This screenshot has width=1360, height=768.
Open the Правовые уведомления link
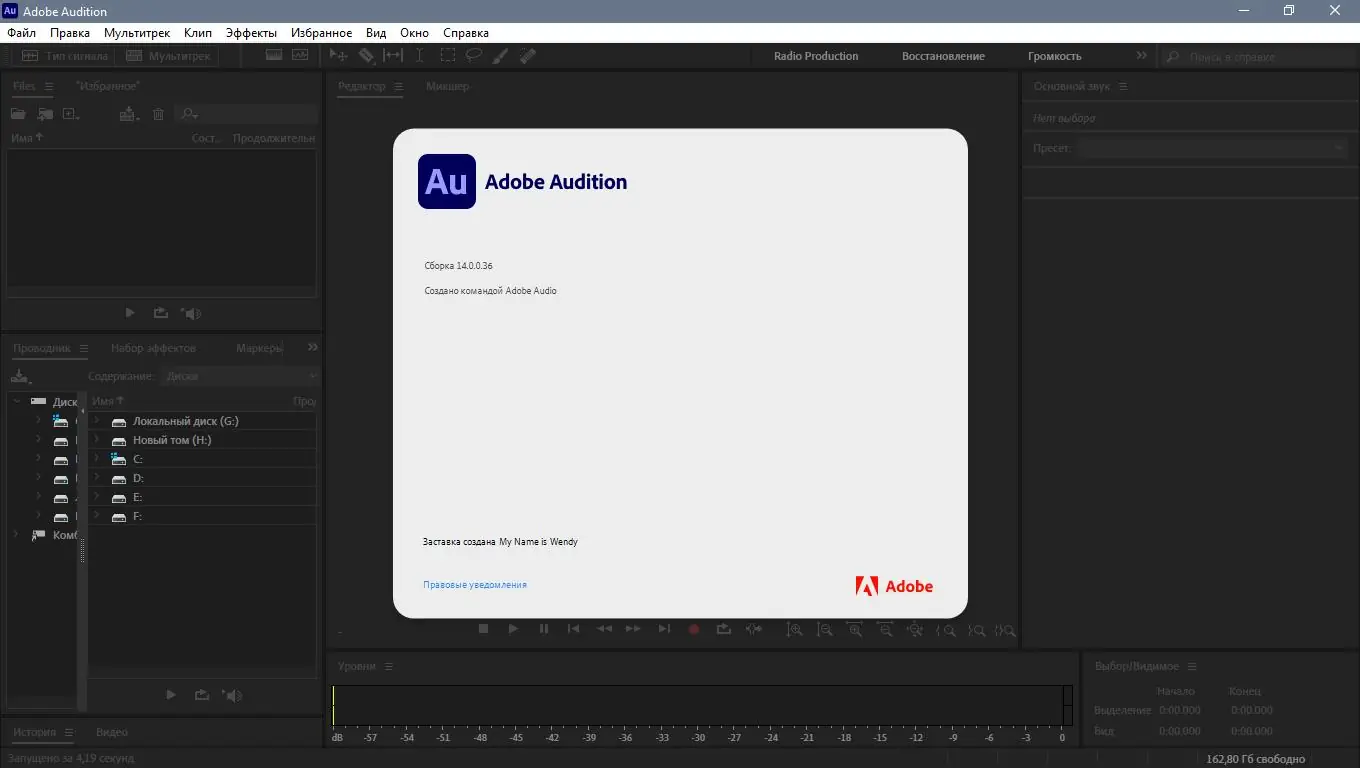(x=475, y=584)
